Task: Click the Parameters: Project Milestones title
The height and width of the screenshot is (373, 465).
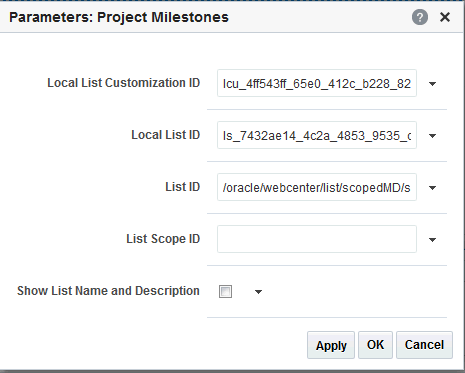Action: (x=119, y=17)
